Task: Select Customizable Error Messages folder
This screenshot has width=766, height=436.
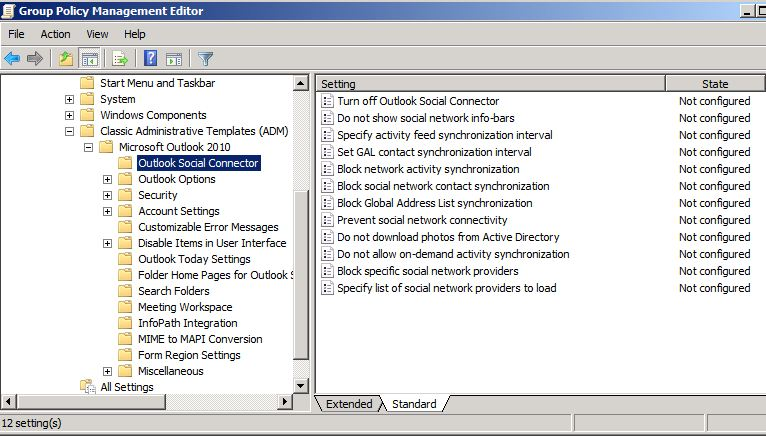Action: (208, 227)
